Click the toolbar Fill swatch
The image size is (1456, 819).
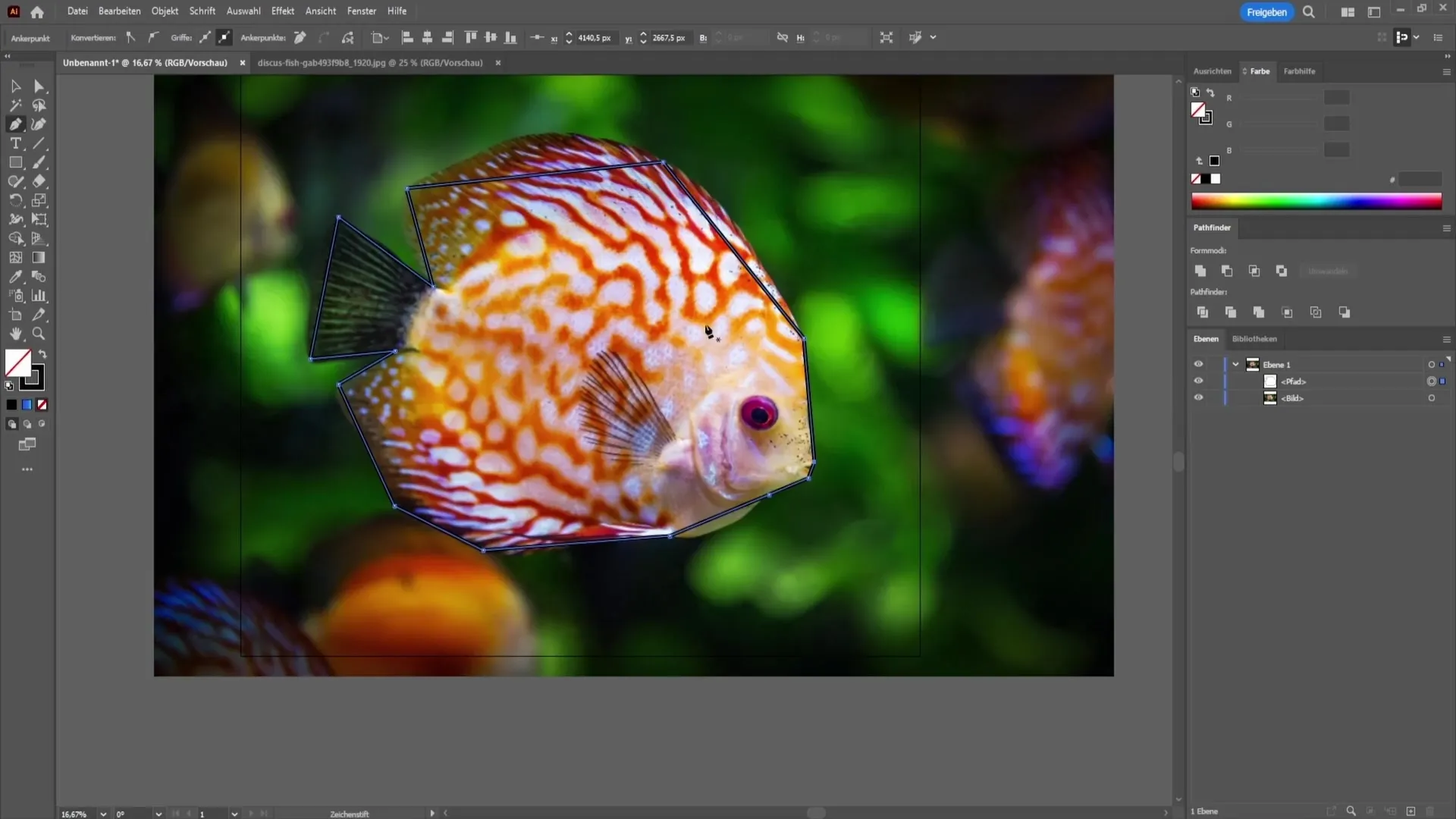click(x=18, y=362)
